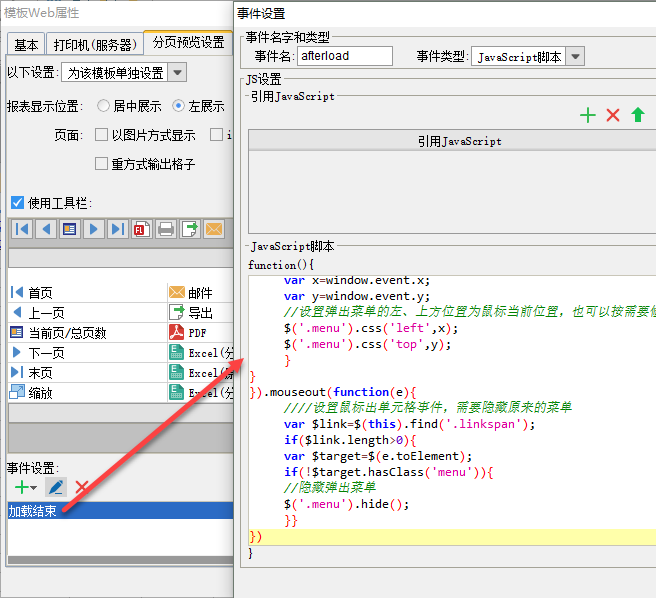Screen dimensions: 656x598
Task: Select 居中展示 radio button
Action: (103, 105)
